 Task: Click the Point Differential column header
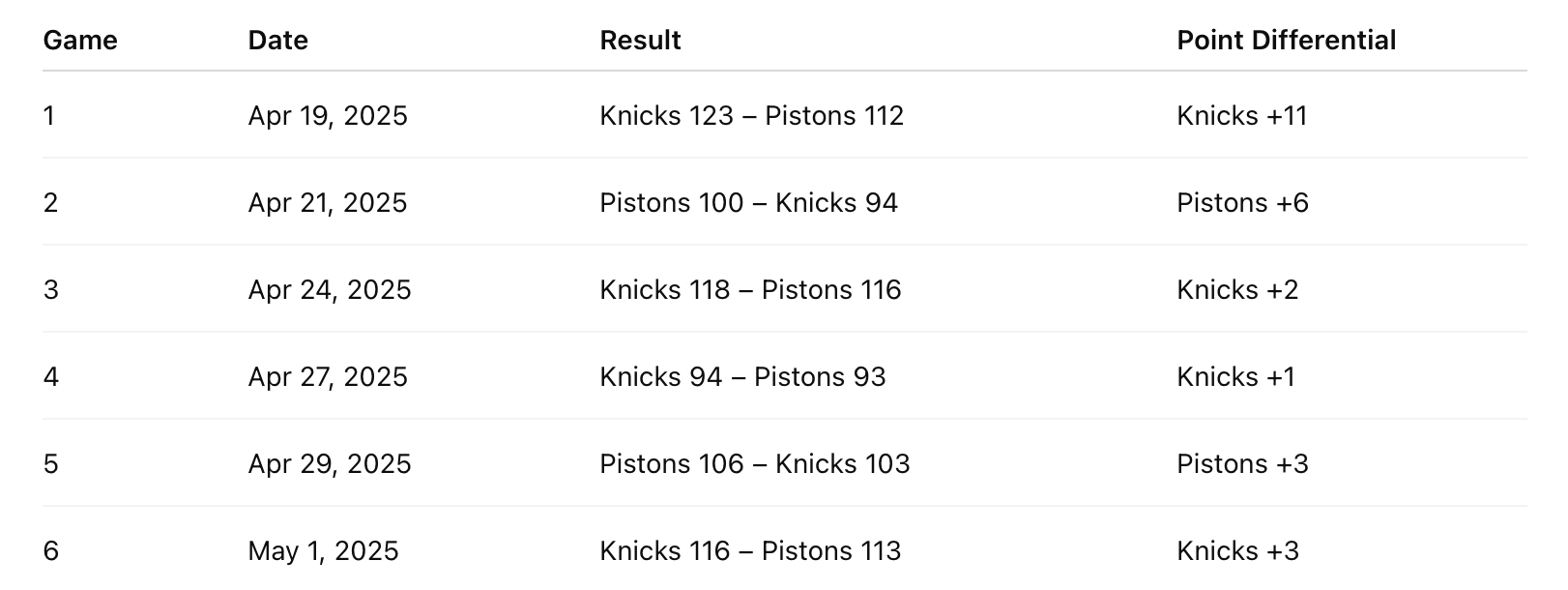(x=1286, y=40)
